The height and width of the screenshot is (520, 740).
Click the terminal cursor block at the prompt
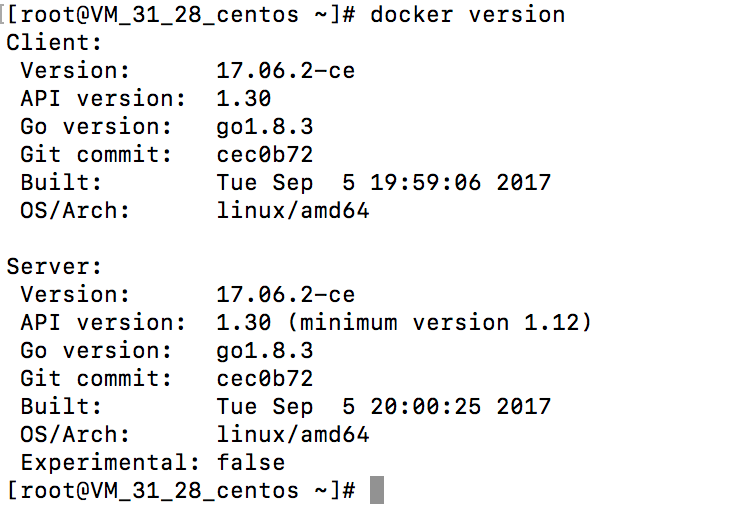(377, 490)
